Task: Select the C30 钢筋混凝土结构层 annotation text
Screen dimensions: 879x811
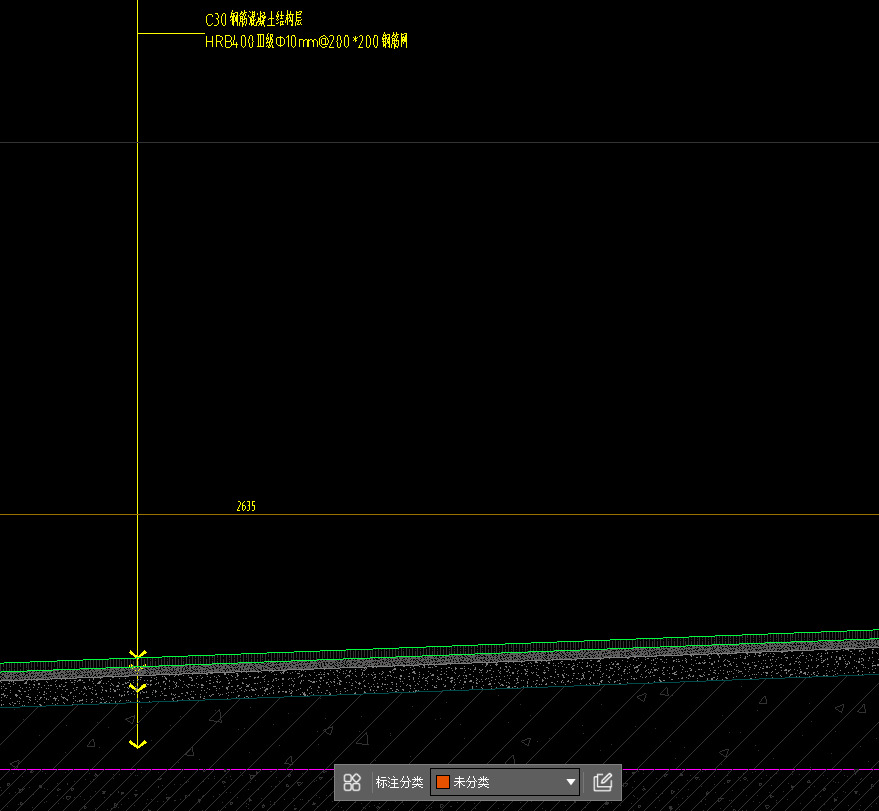Action: coord(254,20)
